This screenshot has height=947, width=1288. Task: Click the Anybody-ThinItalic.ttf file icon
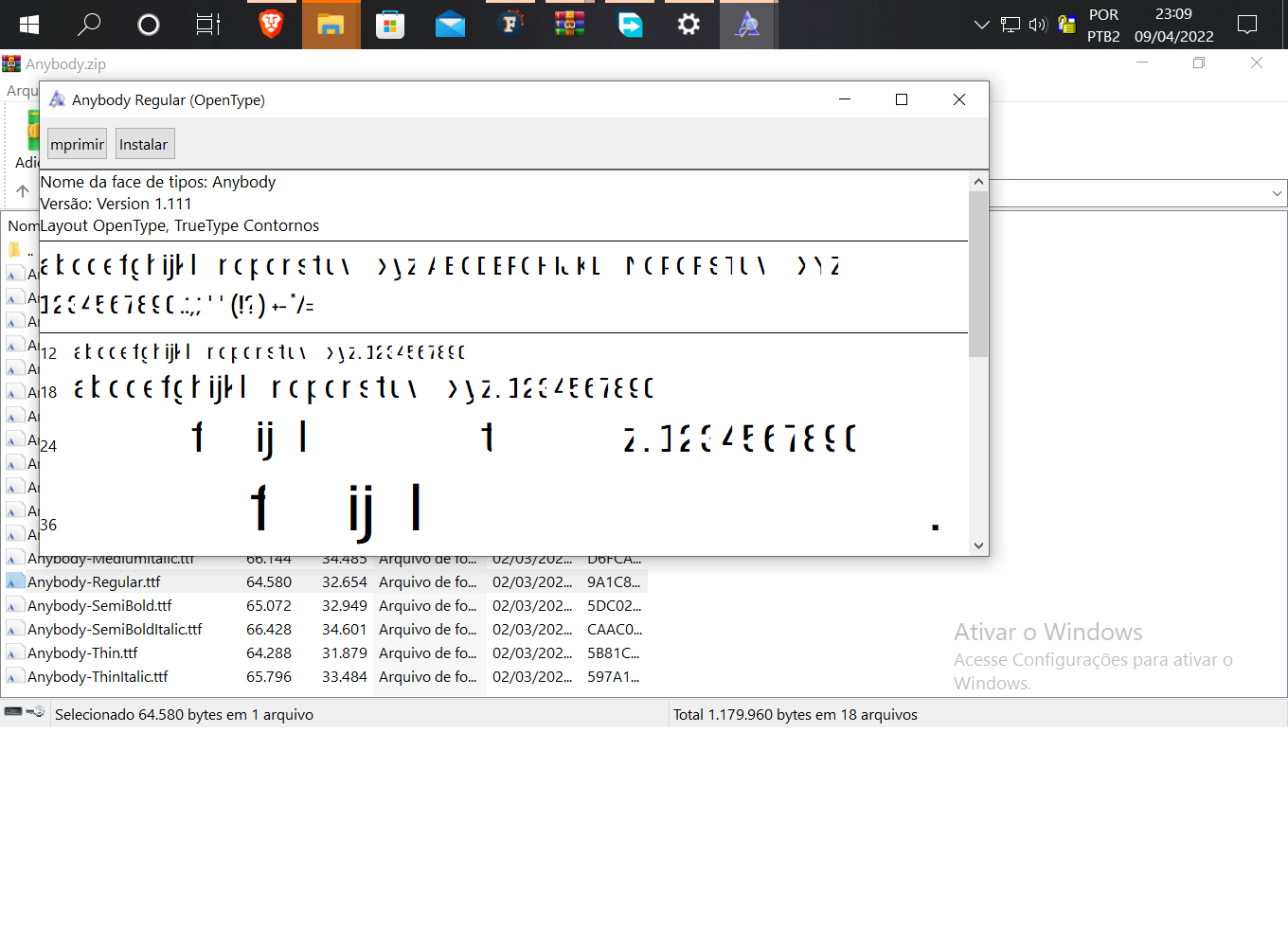point(15,676)
